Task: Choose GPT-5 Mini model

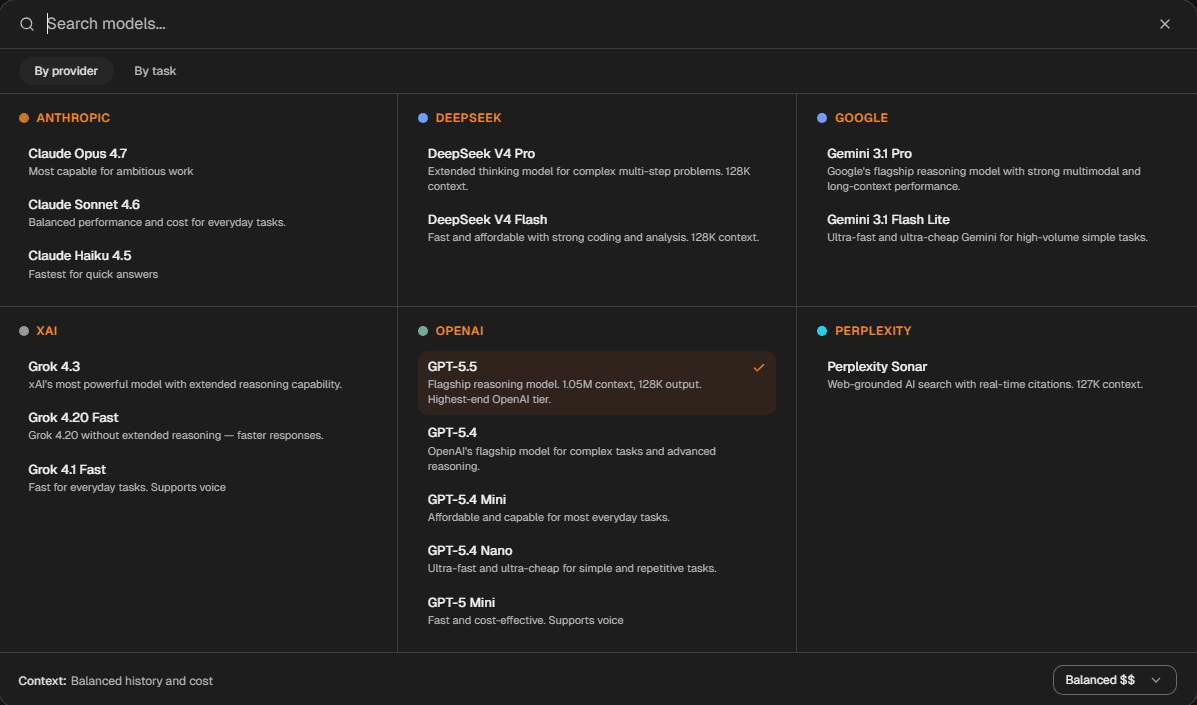Action: [597, 610]
